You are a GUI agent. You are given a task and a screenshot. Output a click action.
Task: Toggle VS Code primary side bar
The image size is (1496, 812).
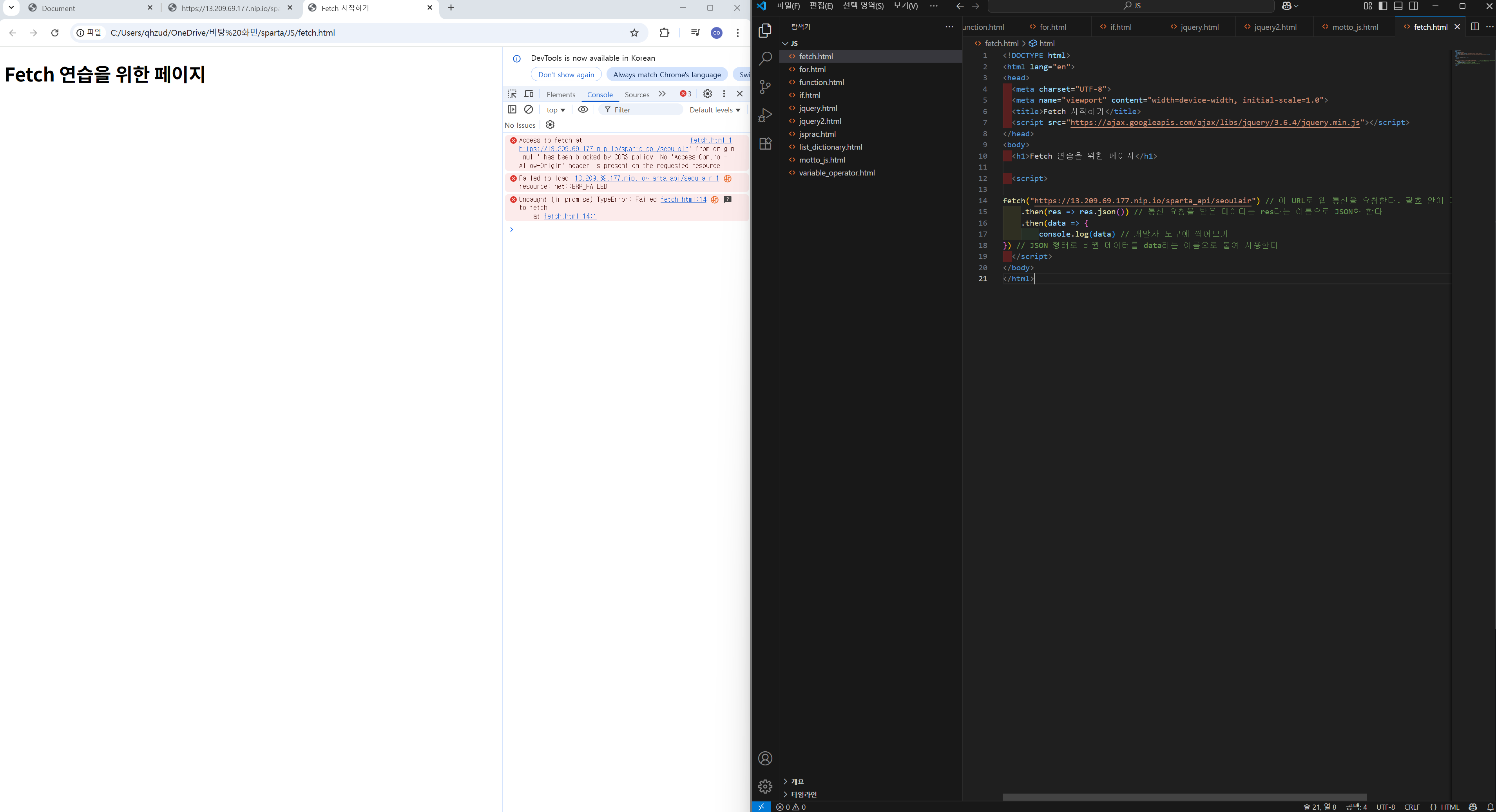1383,6
